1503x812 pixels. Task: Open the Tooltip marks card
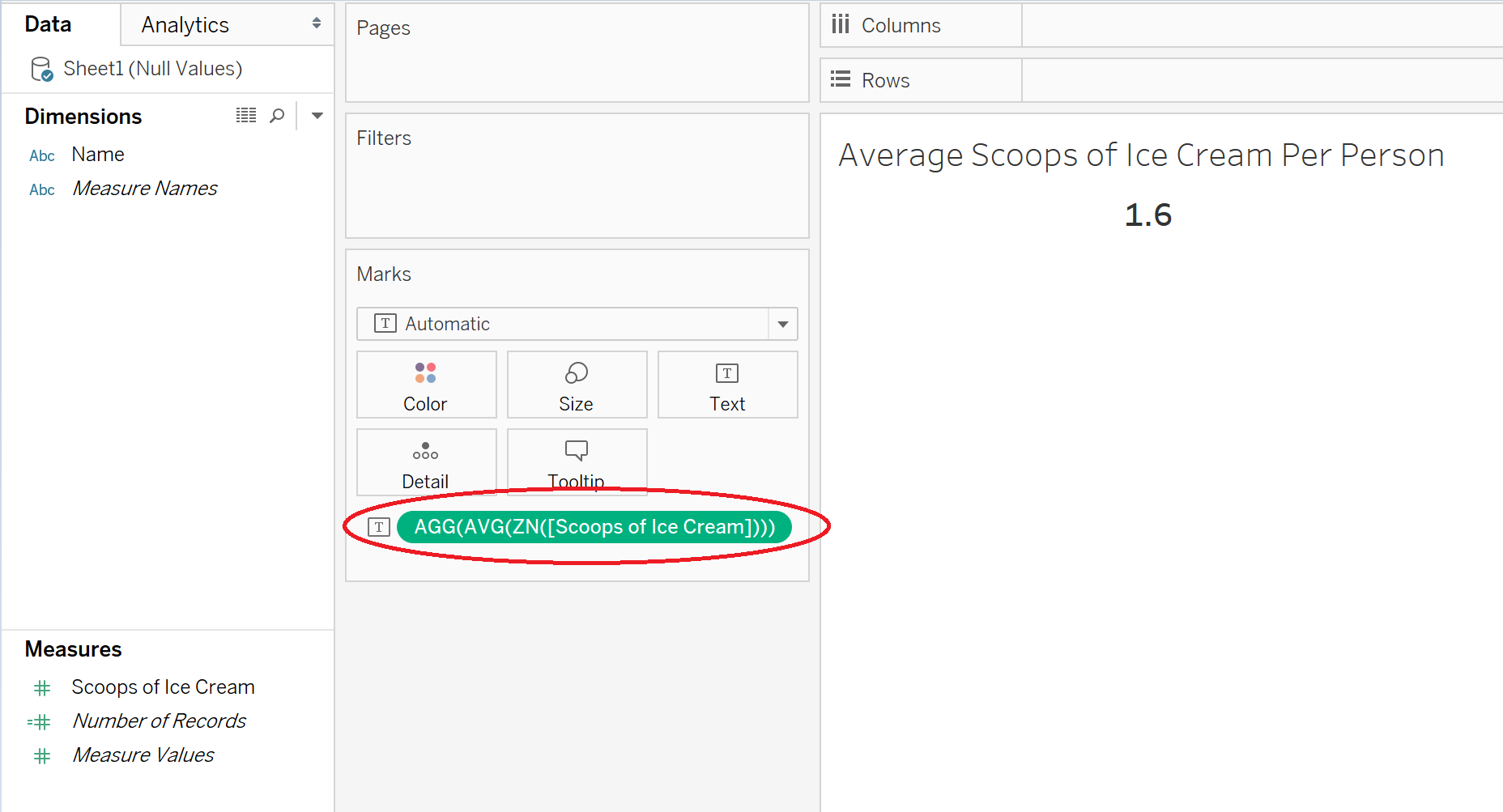pos(577,462)
